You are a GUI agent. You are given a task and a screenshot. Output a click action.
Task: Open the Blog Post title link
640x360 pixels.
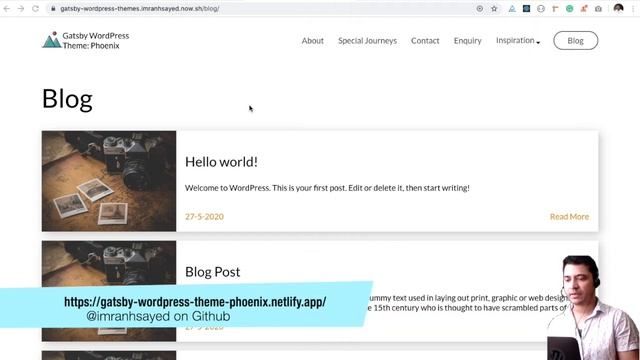213,272
